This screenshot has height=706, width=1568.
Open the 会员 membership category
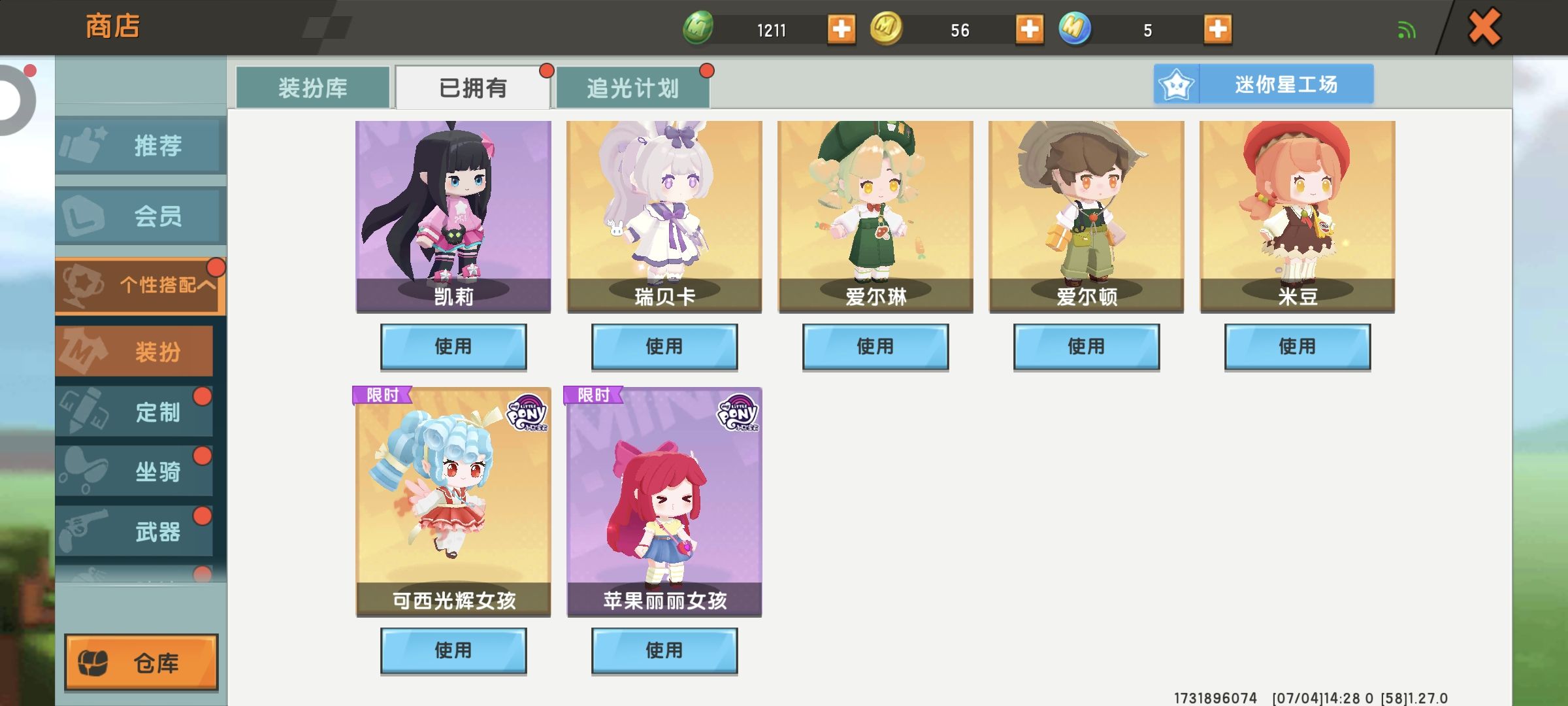pos(140,216)
